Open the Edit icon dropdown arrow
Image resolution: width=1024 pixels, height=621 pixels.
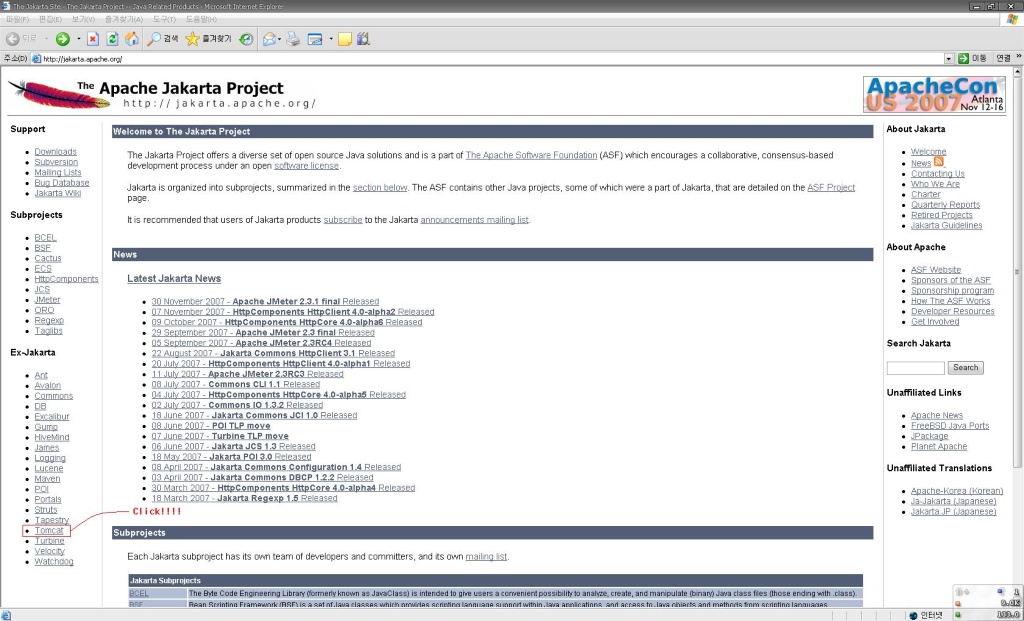click(x=330, y=39)
